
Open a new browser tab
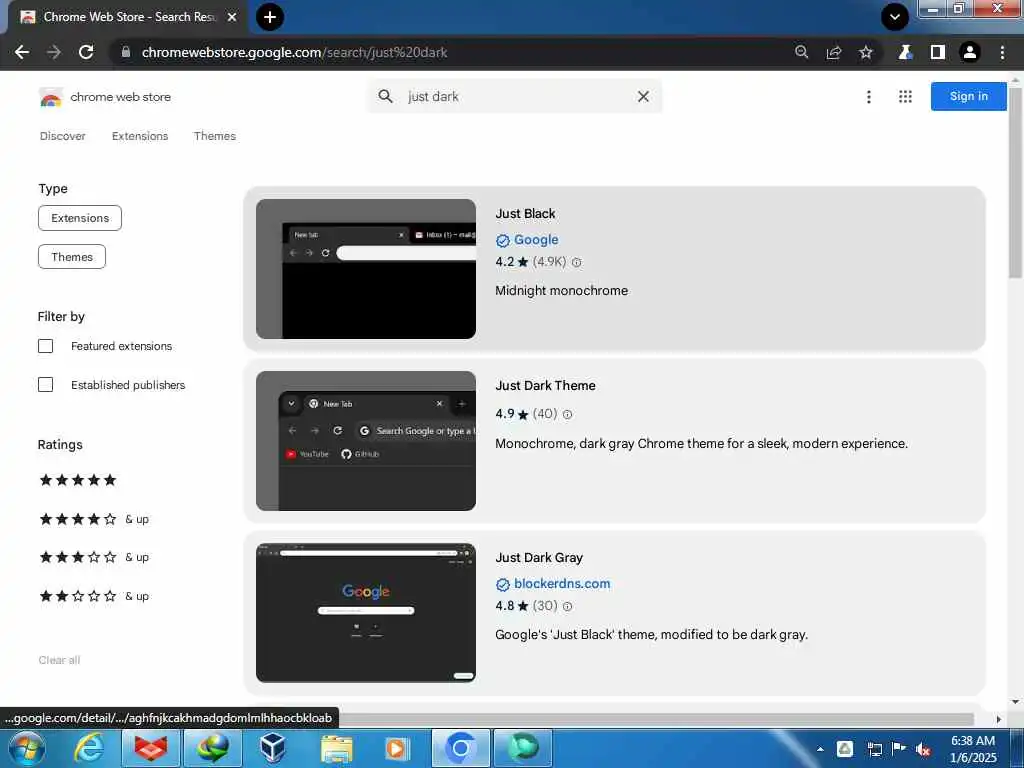(x=270, y=17)
